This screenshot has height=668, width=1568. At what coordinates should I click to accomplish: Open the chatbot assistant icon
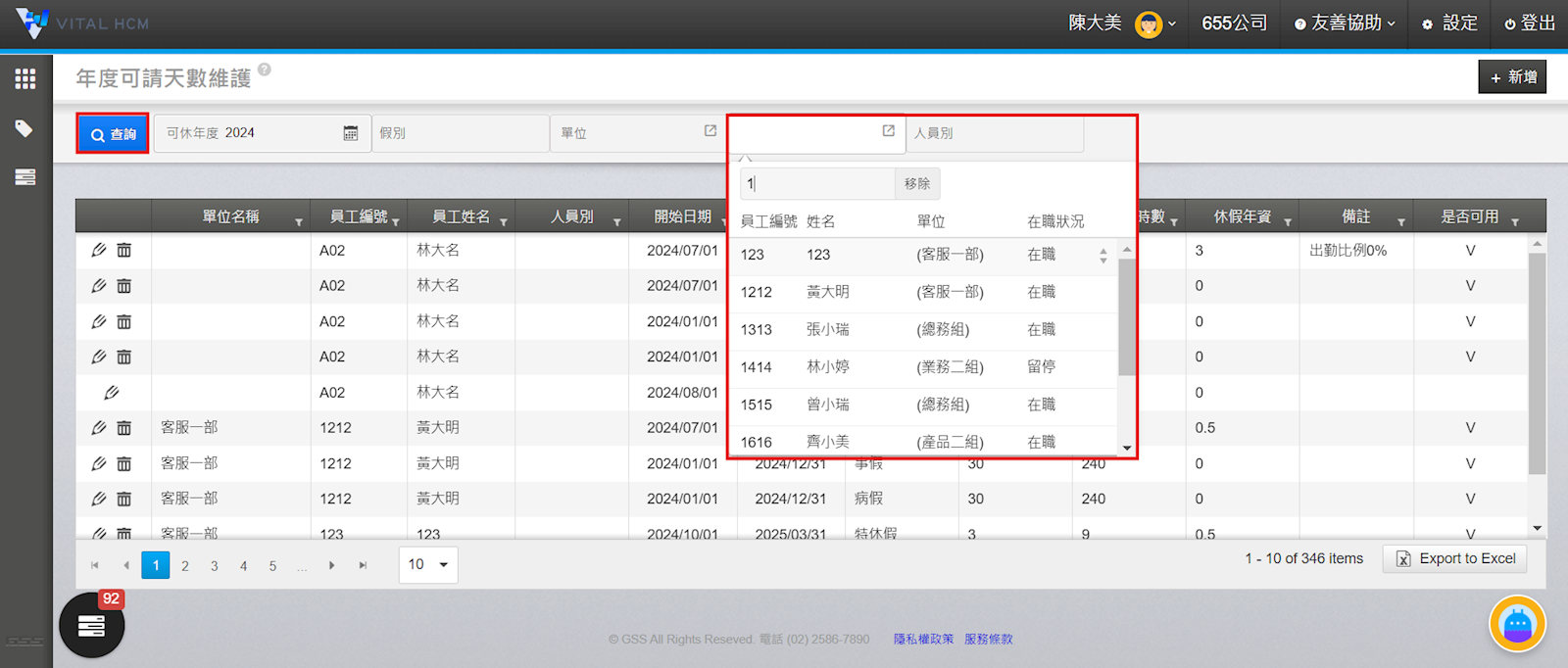tap(1516, 623)
